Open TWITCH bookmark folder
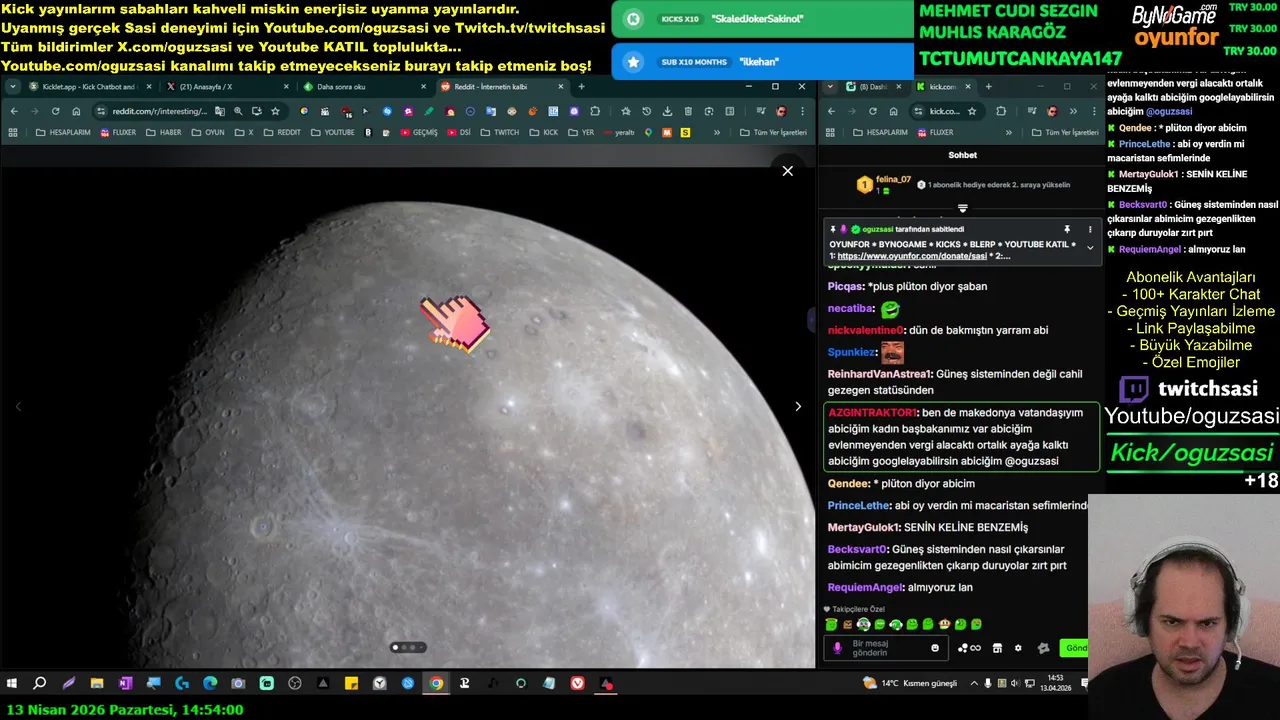Screen dimensions: 1280x720 499,132
